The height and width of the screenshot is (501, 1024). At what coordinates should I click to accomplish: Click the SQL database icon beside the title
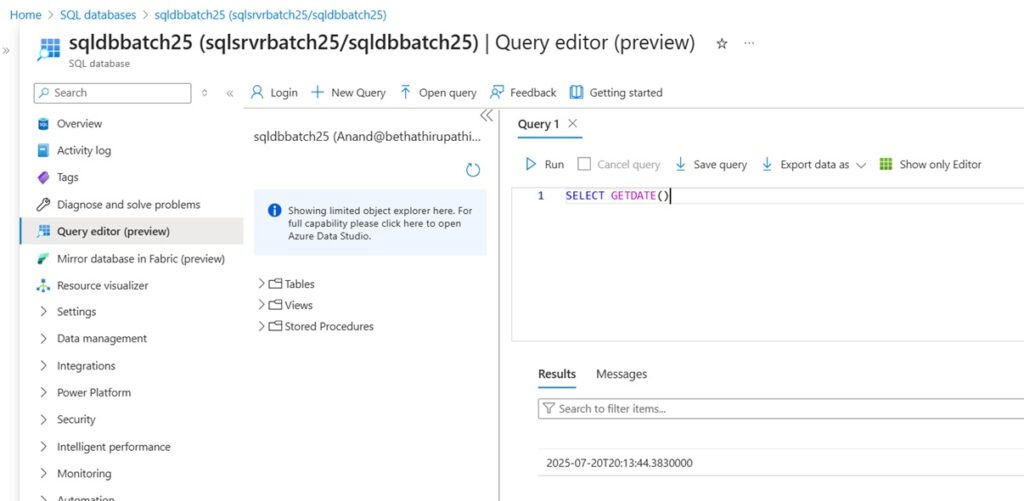[x=48, y=49]
